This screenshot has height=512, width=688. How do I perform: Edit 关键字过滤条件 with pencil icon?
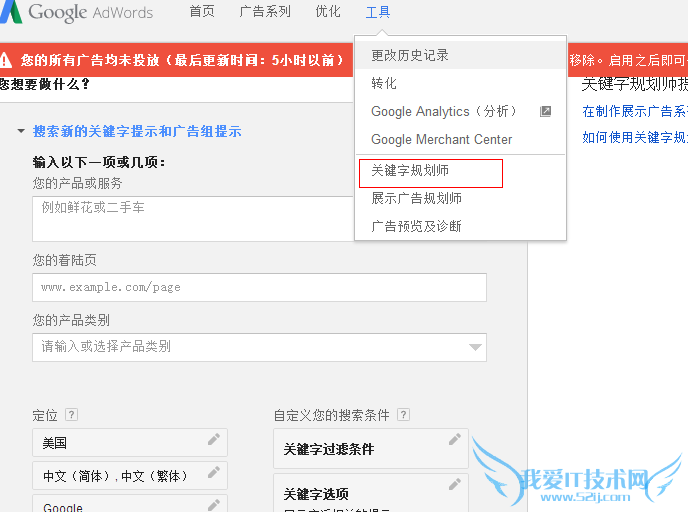[x=455, y=439]
